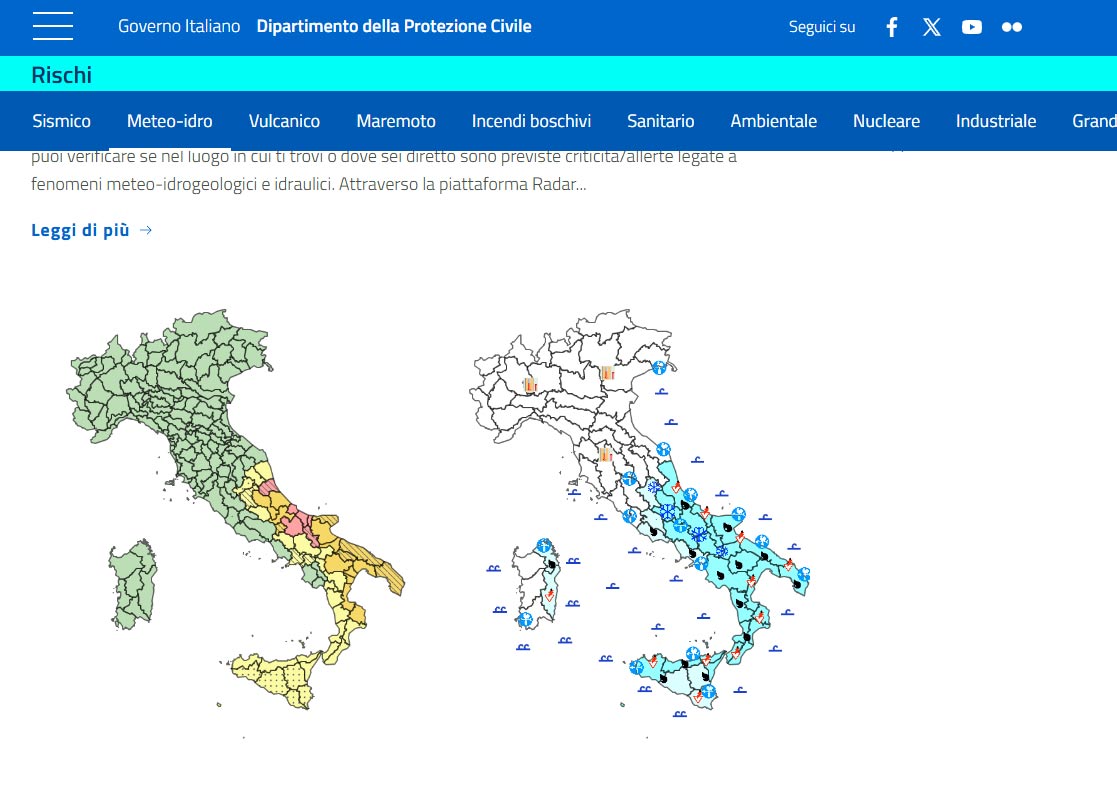Viewport: 1117px width, 805px height.
Task: Select the Ambientale menu item
Action: tap(773, 121)
